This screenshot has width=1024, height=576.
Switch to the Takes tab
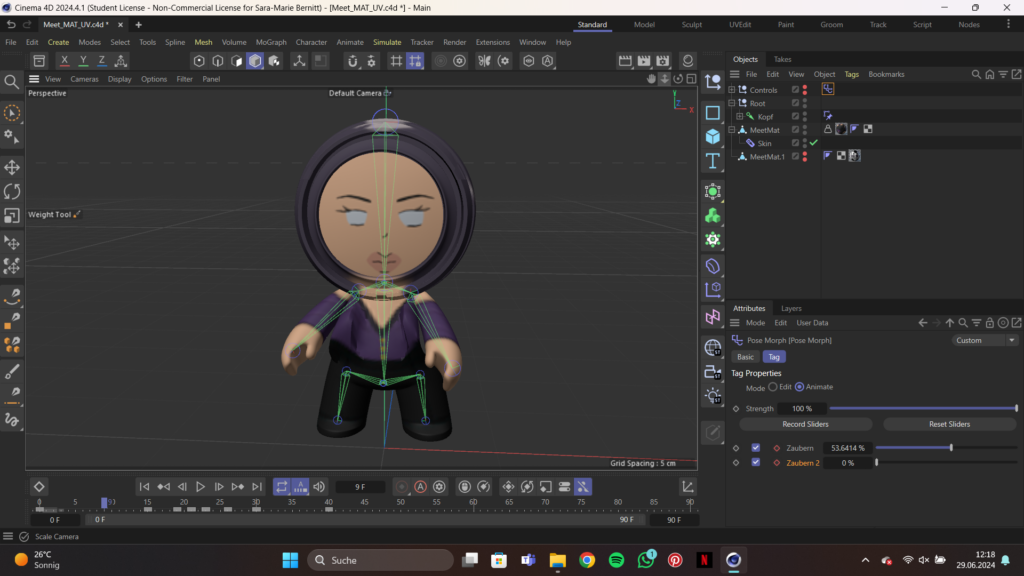point(782,59)
